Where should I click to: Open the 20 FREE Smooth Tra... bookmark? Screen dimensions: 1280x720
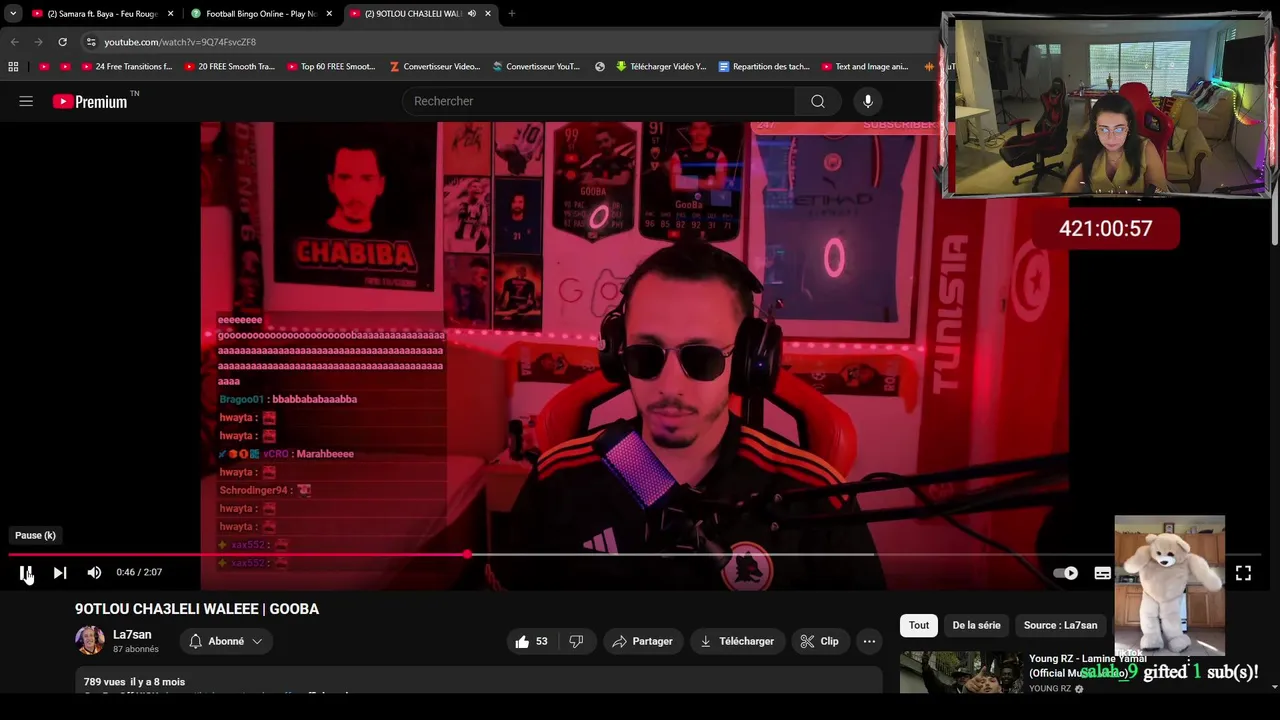coord(229,67)
